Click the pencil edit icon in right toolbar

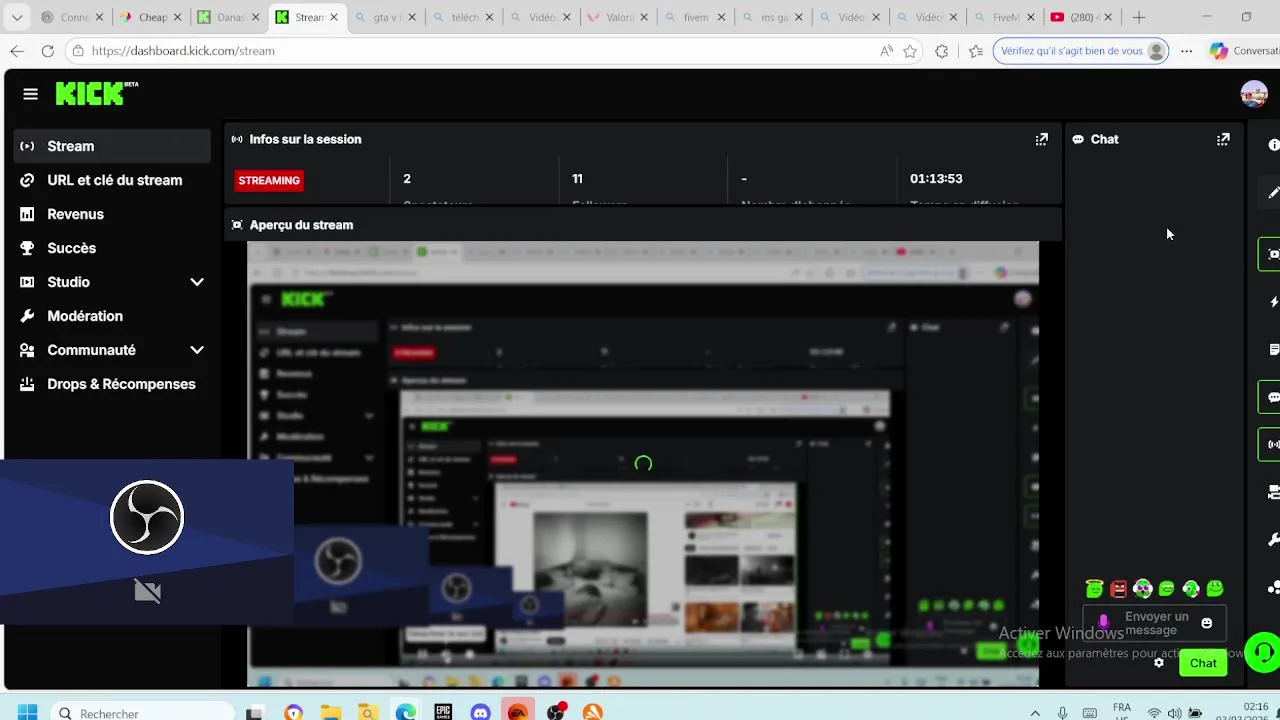pos(1273,192)
